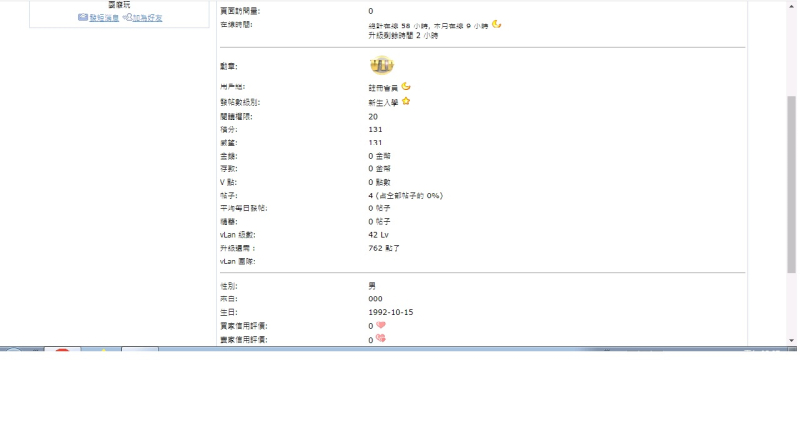Image resolution: width=800 pixels, height=430 pixels.
Task: Click the single heart icon for 買家信用評價
Action: pyautogui.click(x=381, y=325)
